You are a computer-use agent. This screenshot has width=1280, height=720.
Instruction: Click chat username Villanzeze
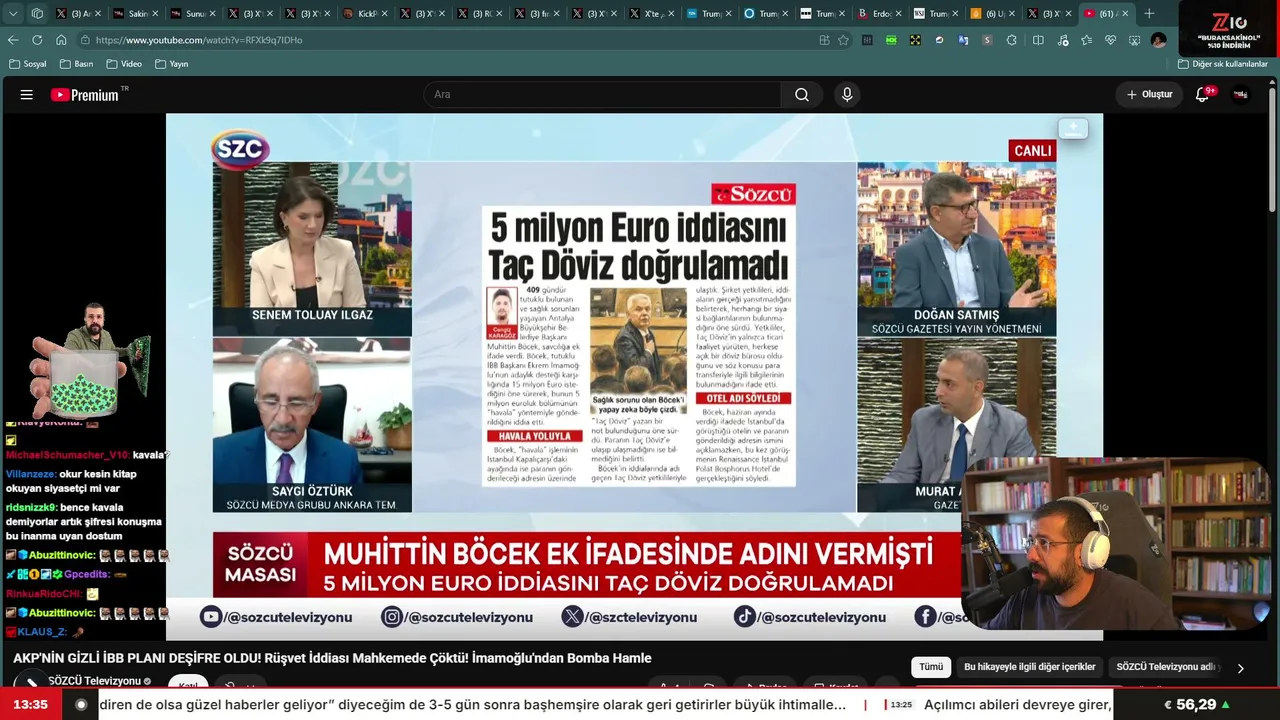pyautogui.click(x=29, y=474)
